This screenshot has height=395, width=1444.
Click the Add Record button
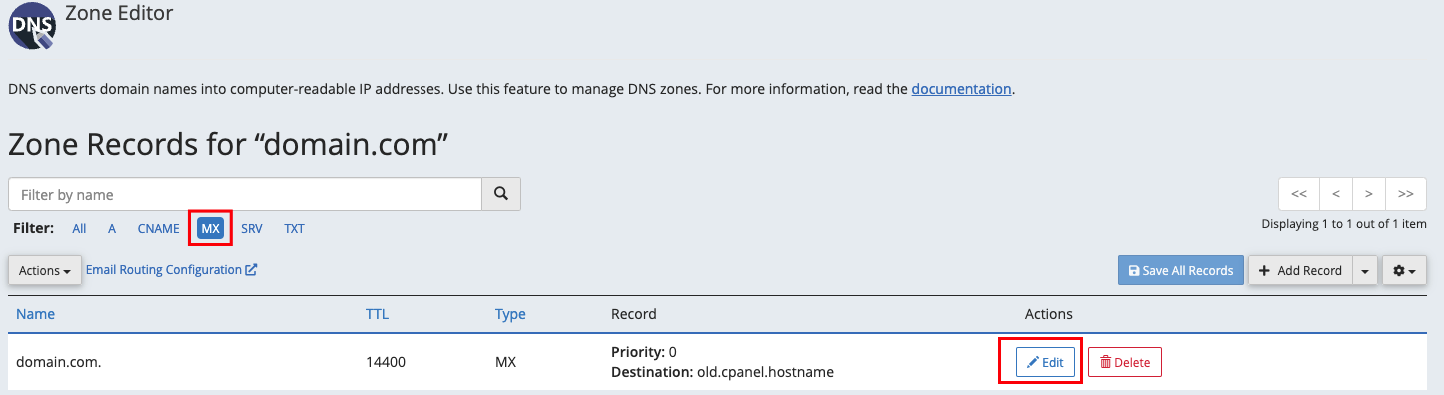click(1300, 270)
